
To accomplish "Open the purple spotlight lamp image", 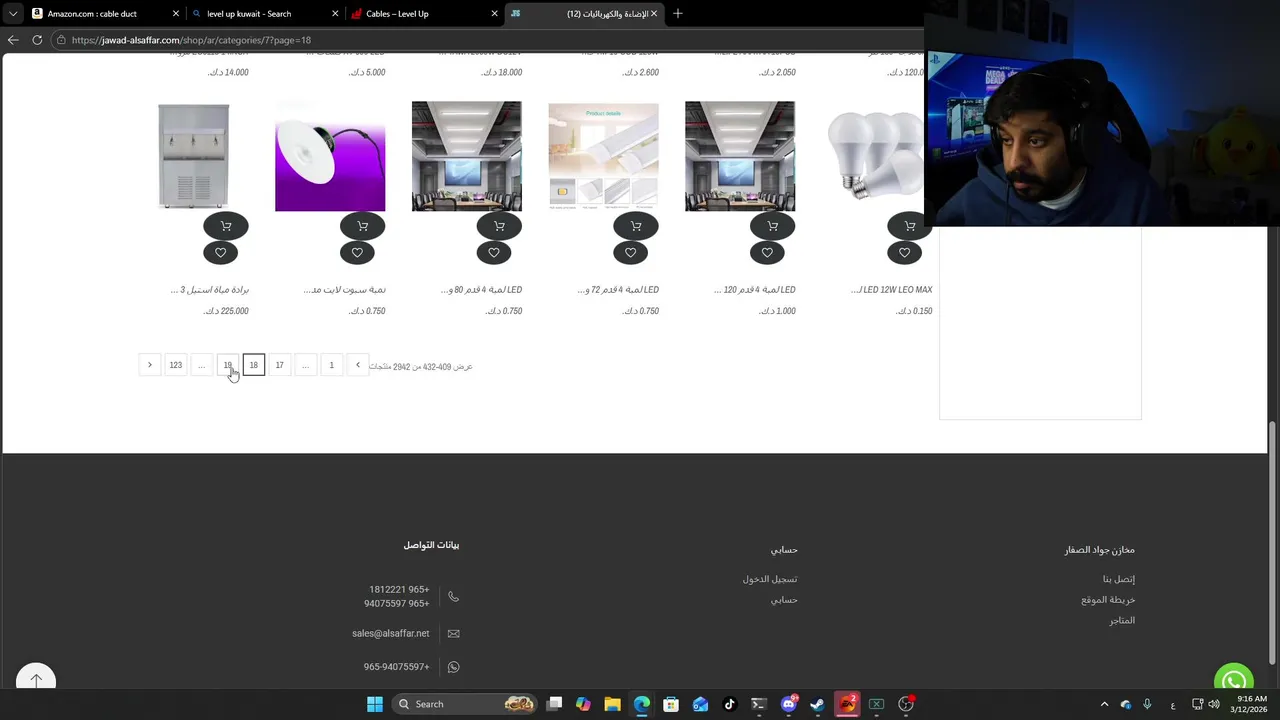I will tap(330, 156).
